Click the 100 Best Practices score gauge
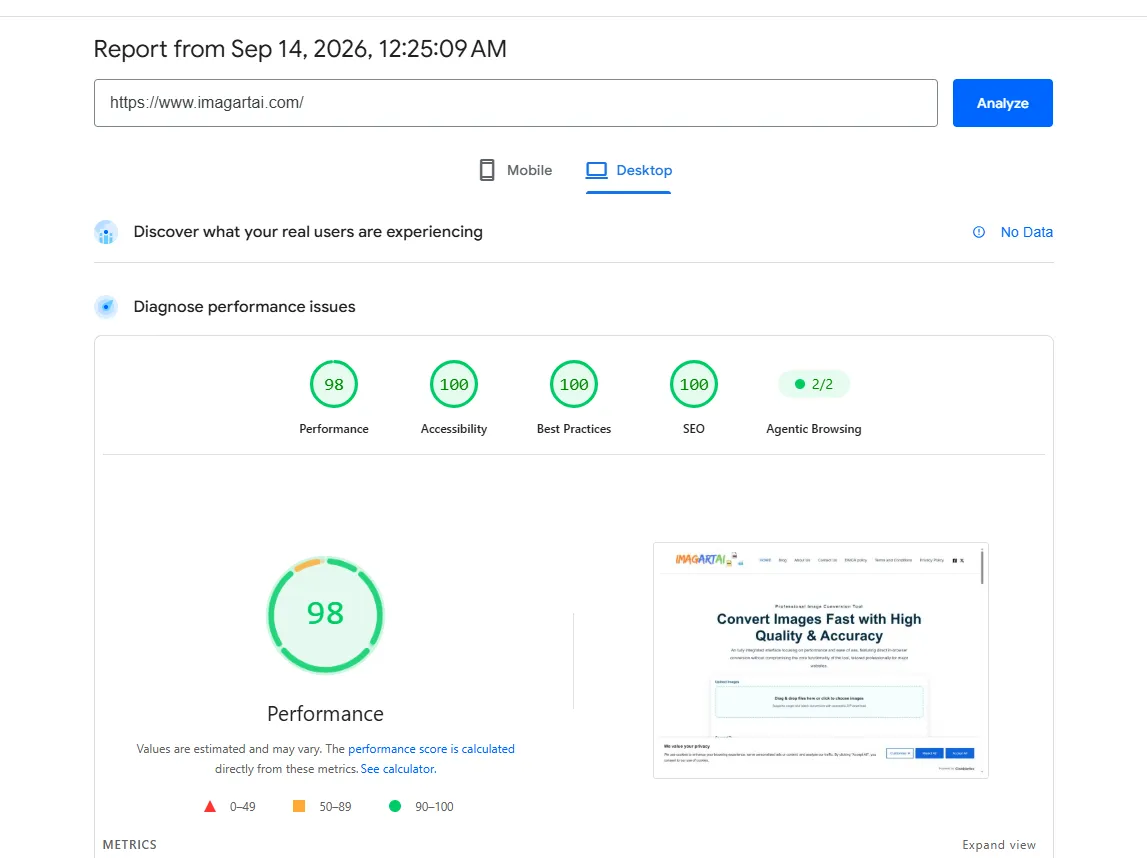 pos(574,384)
